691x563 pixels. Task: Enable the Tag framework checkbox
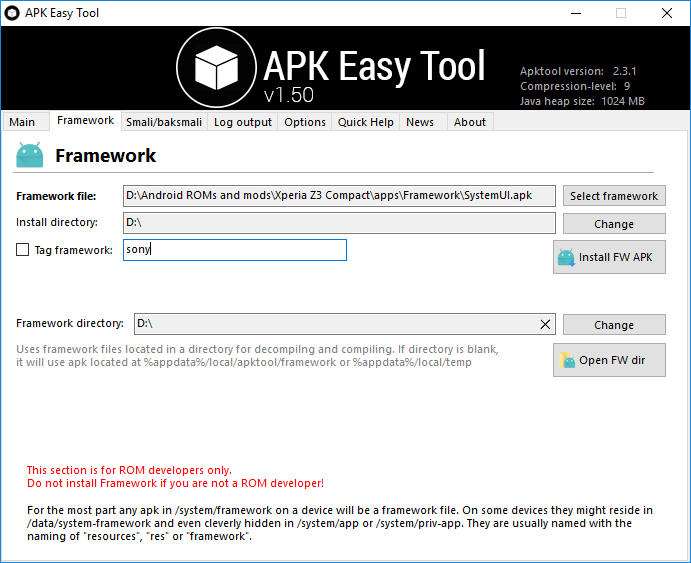(x=22, y=250)
